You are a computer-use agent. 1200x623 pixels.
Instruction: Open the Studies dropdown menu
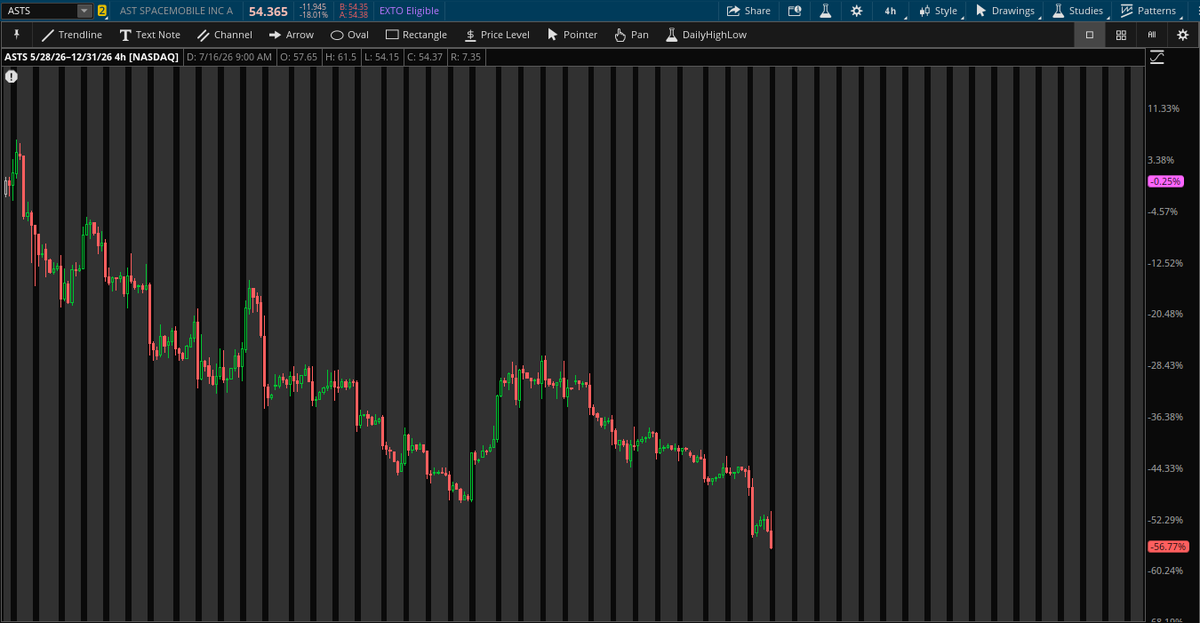1078,11
